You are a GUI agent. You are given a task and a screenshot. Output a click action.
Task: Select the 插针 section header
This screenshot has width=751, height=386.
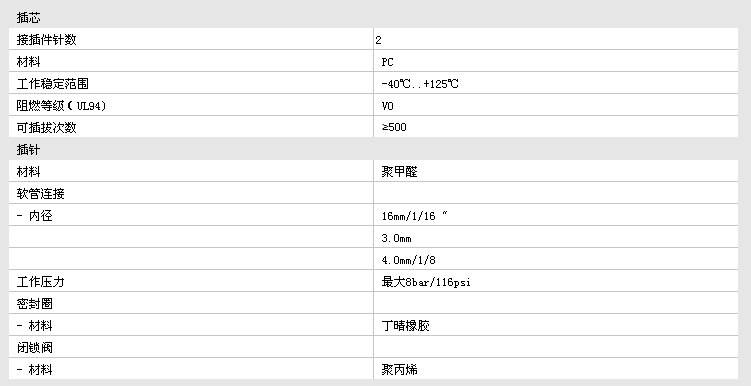[x=28, y=150]
